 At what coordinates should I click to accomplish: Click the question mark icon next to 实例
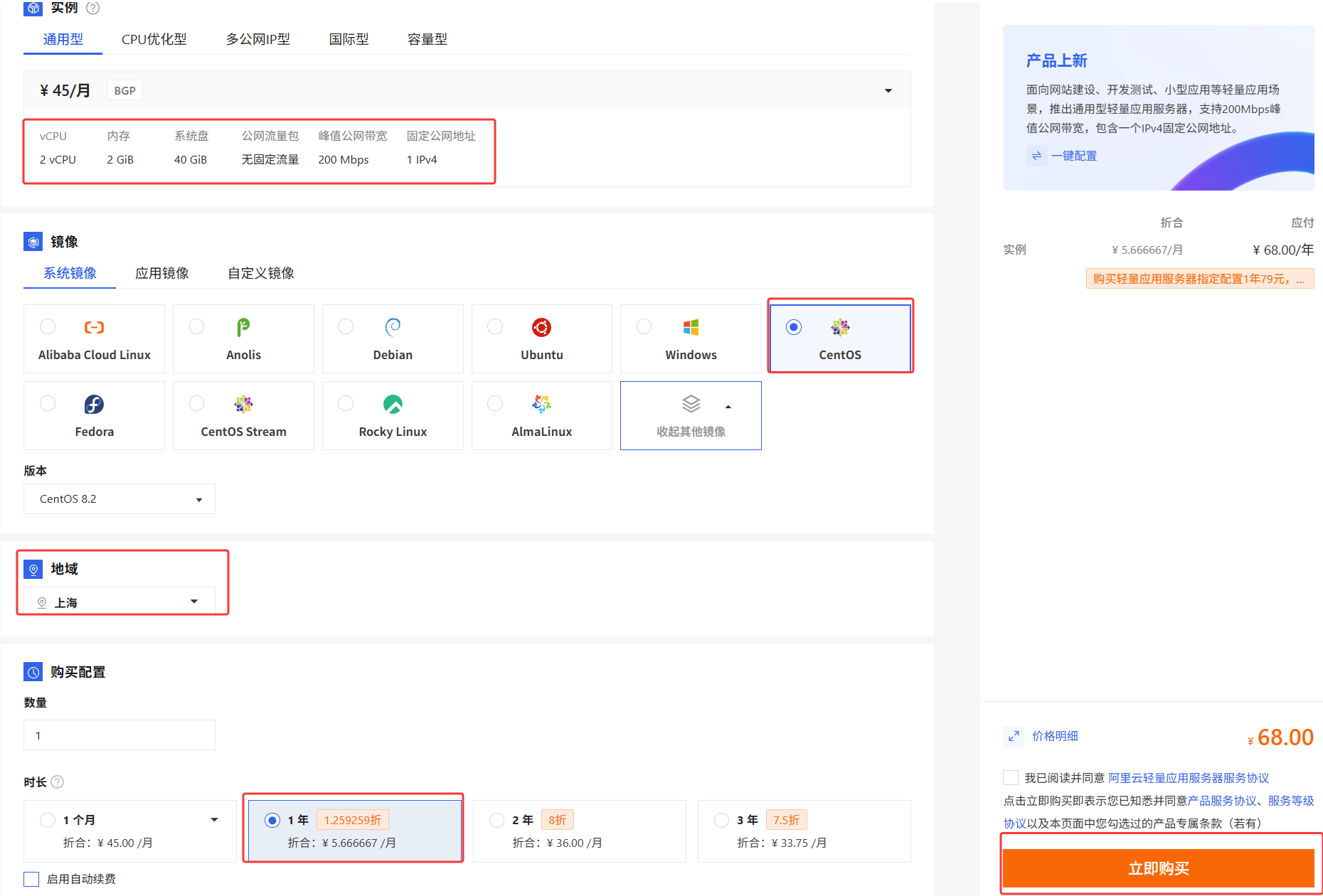tap(92, 9)
